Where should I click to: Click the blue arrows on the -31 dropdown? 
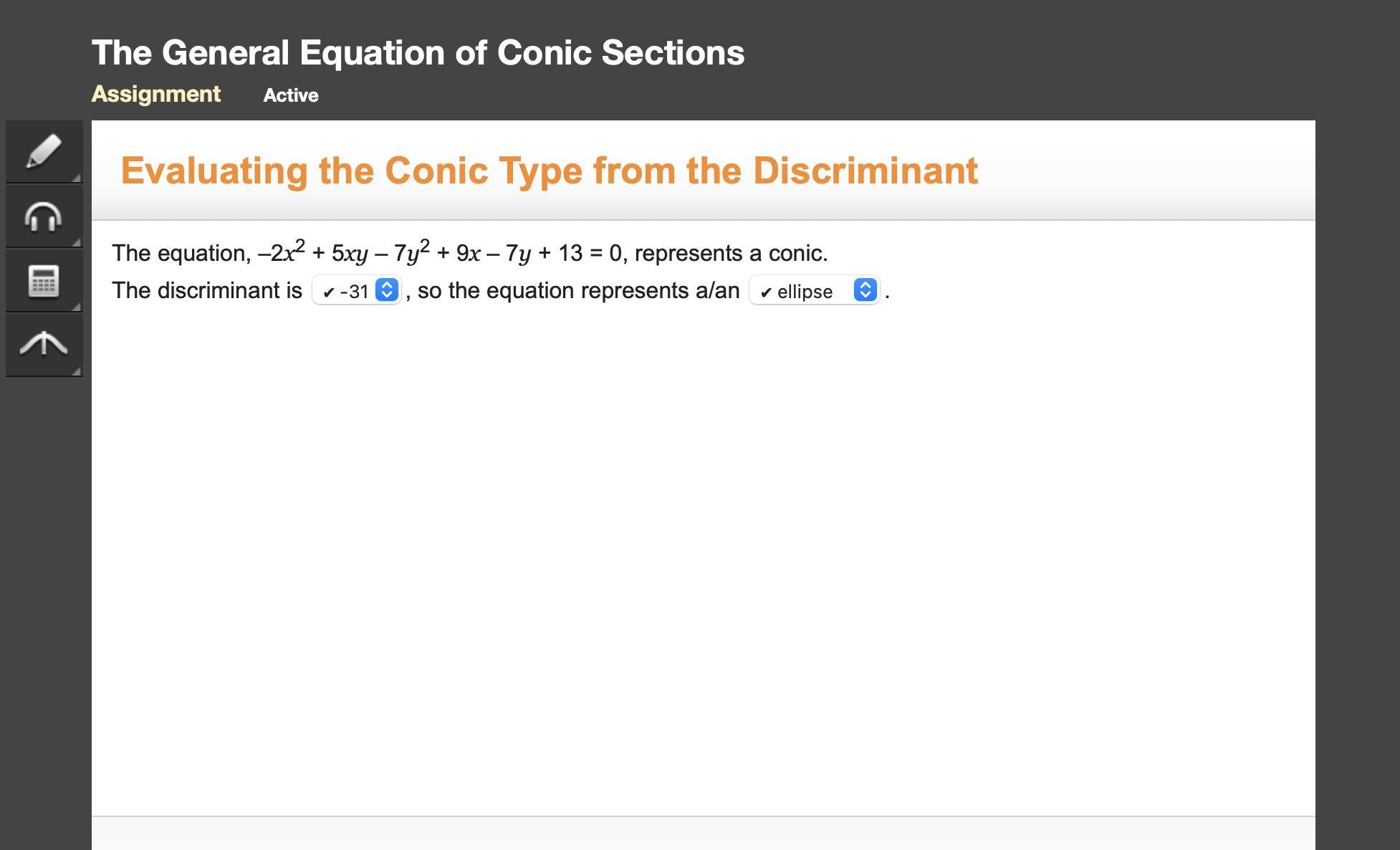pos(387,290)
